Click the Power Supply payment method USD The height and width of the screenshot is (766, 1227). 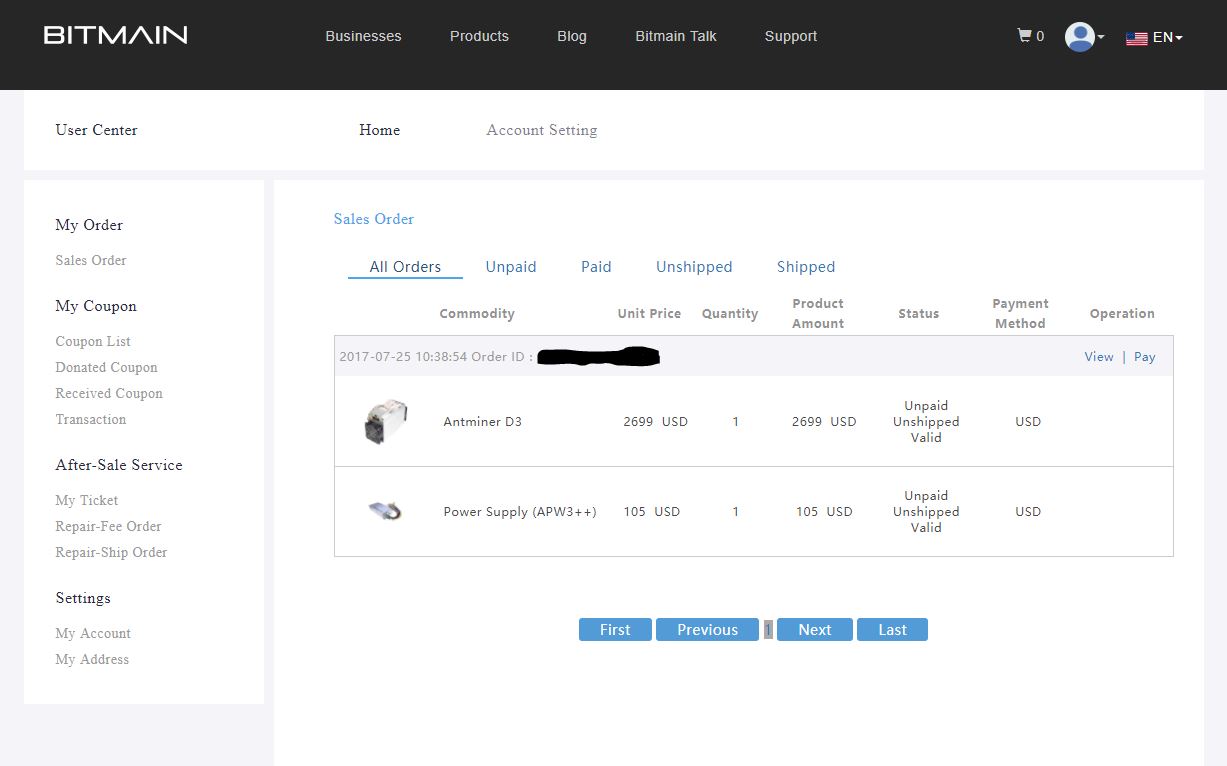[1028, 512]
